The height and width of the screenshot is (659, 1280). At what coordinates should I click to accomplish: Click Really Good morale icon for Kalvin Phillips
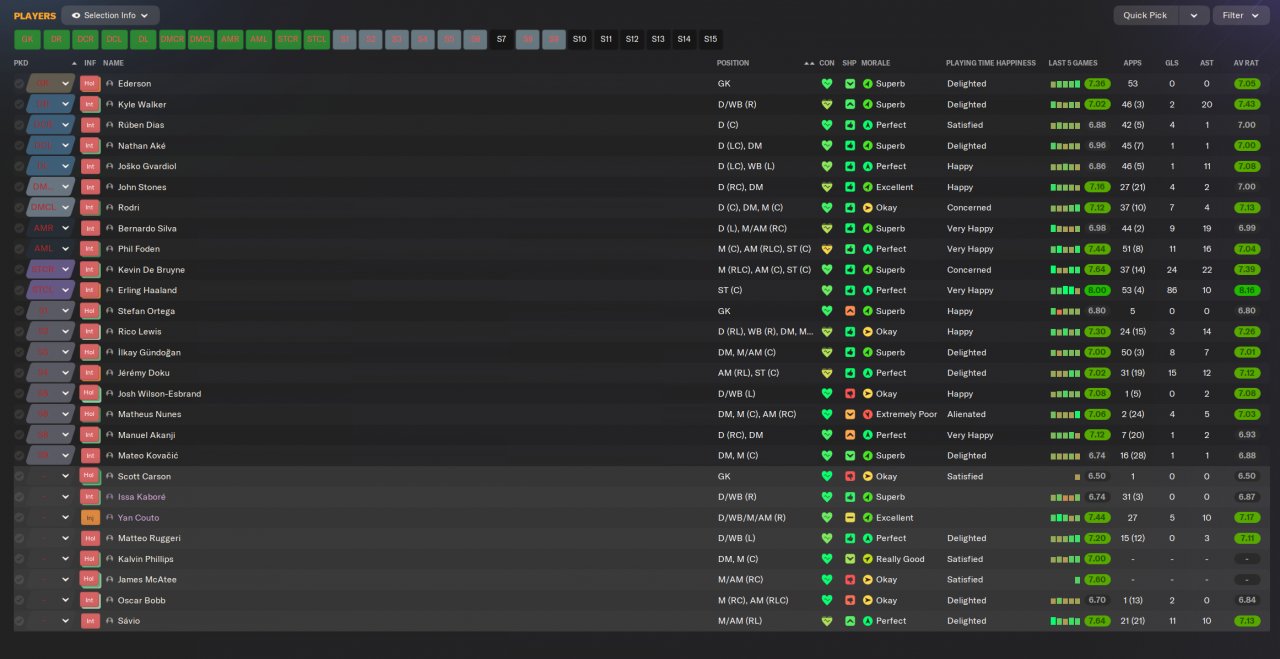tap(867, 559)
